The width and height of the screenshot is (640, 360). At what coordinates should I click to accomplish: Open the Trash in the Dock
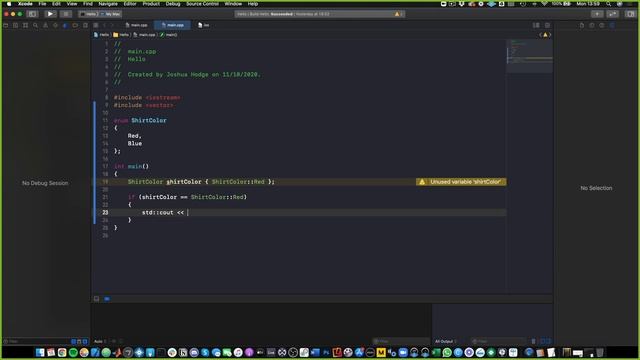[x=600, y=353]
